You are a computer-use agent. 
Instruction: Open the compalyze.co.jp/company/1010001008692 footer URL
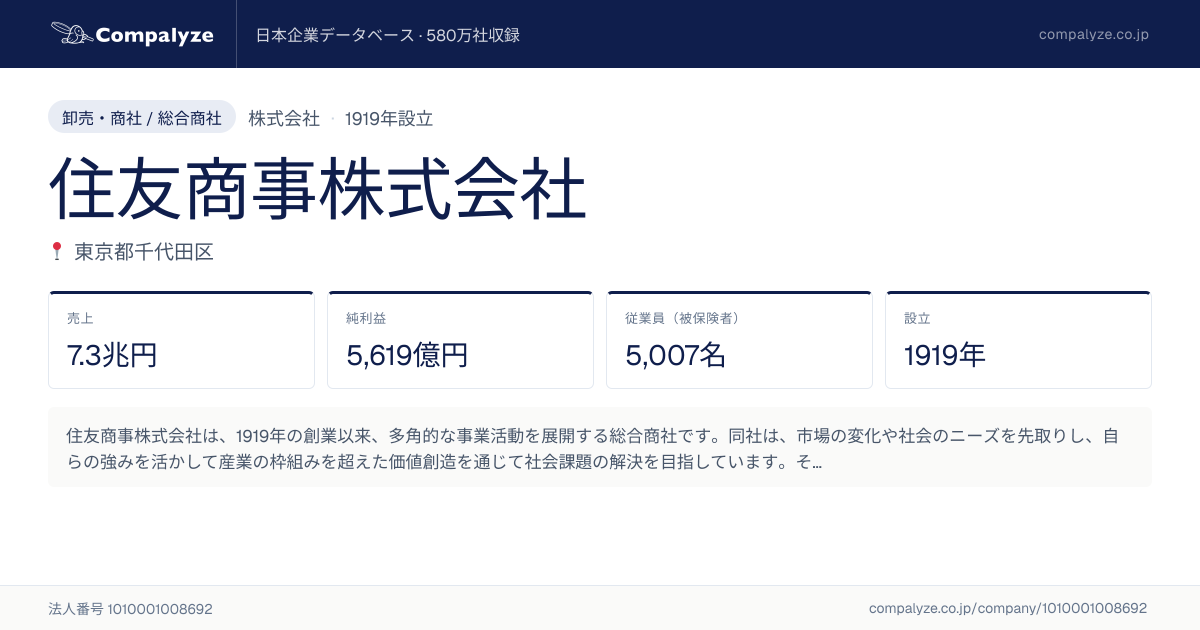pos(1008,608)
